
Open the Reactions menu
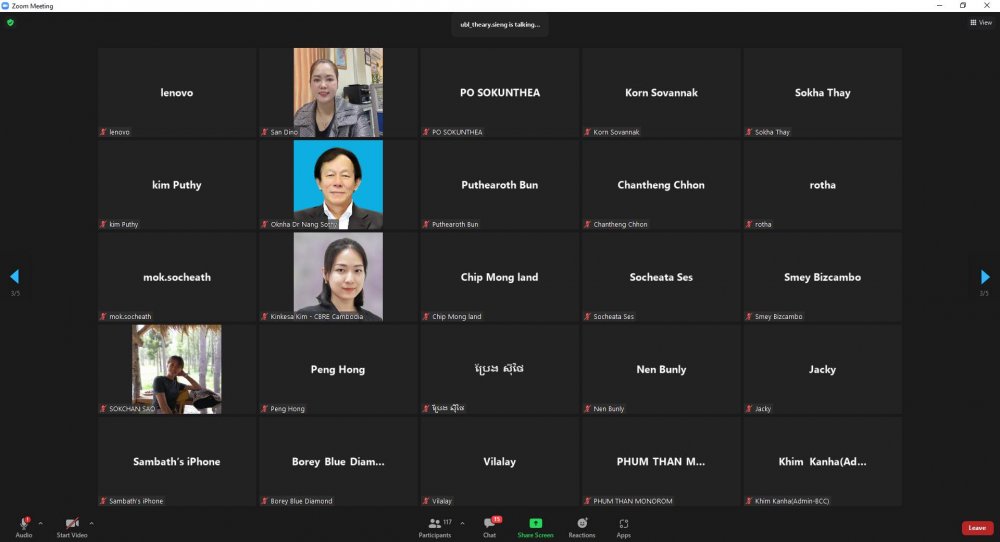pos(582,524)
